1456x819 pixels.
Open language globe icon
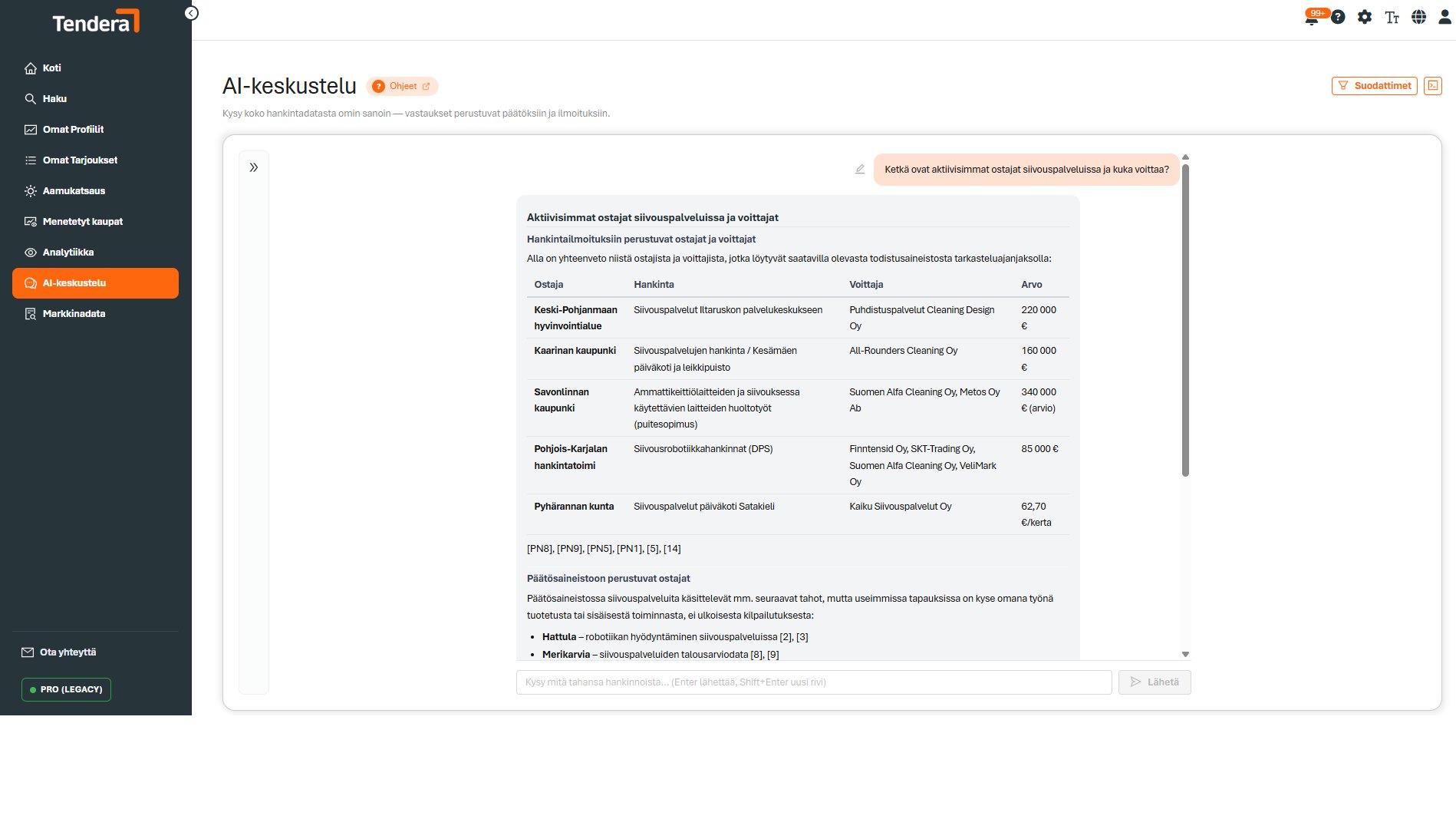(x=1419, y=17)
